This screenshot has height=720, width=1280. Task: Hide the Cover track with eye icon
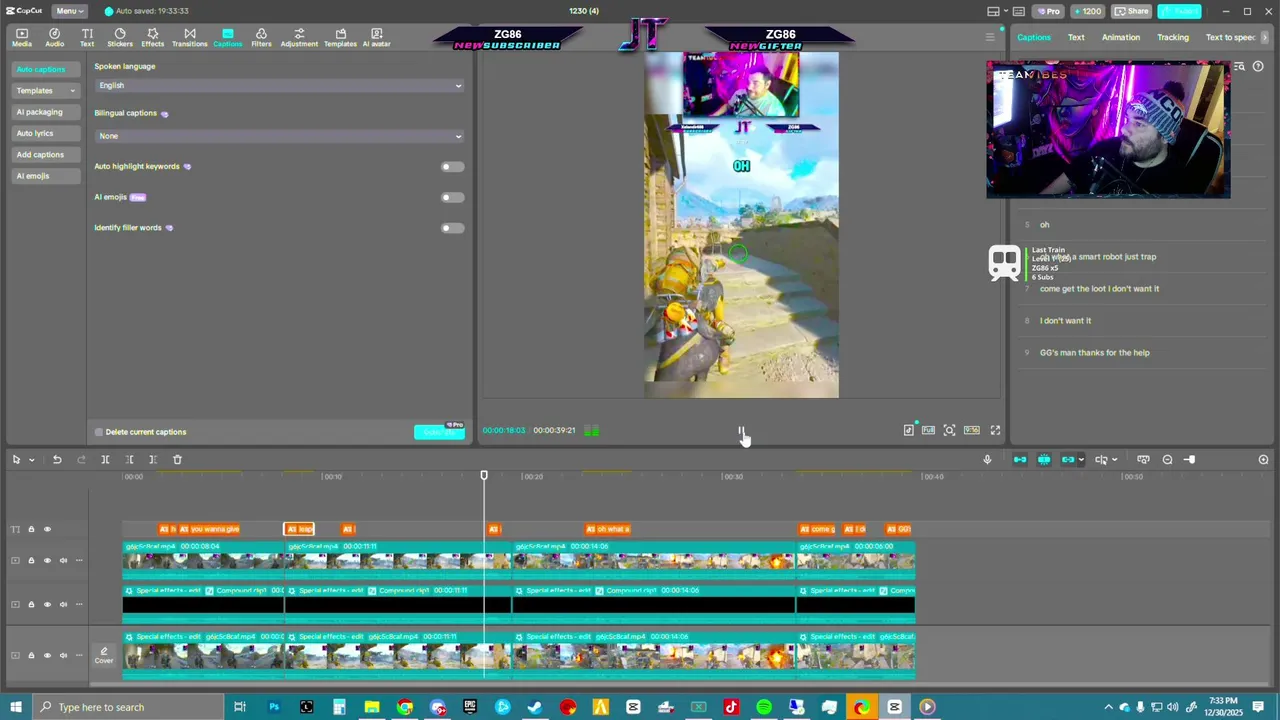click(x=47, y=656)
